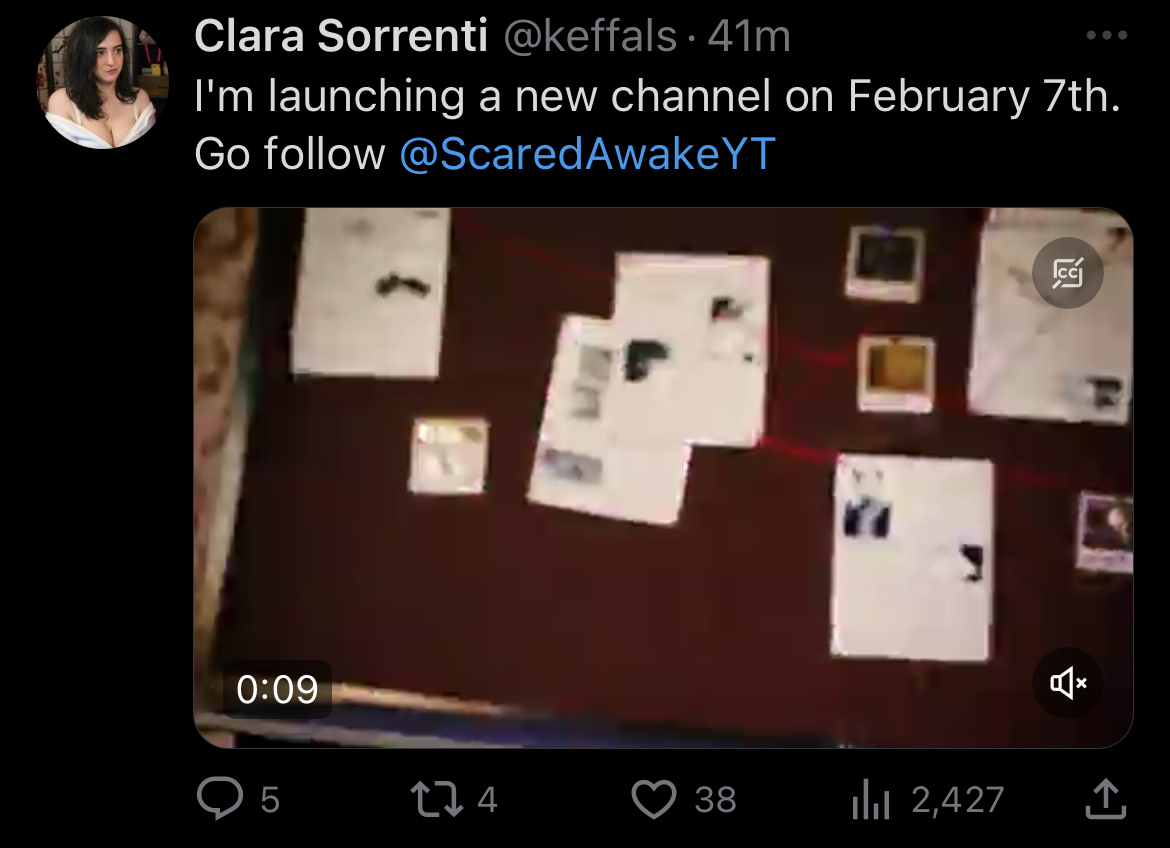Open the three-dot more options menu
This screenshot has height=848, width=1170.
[x=1107, y=35]
